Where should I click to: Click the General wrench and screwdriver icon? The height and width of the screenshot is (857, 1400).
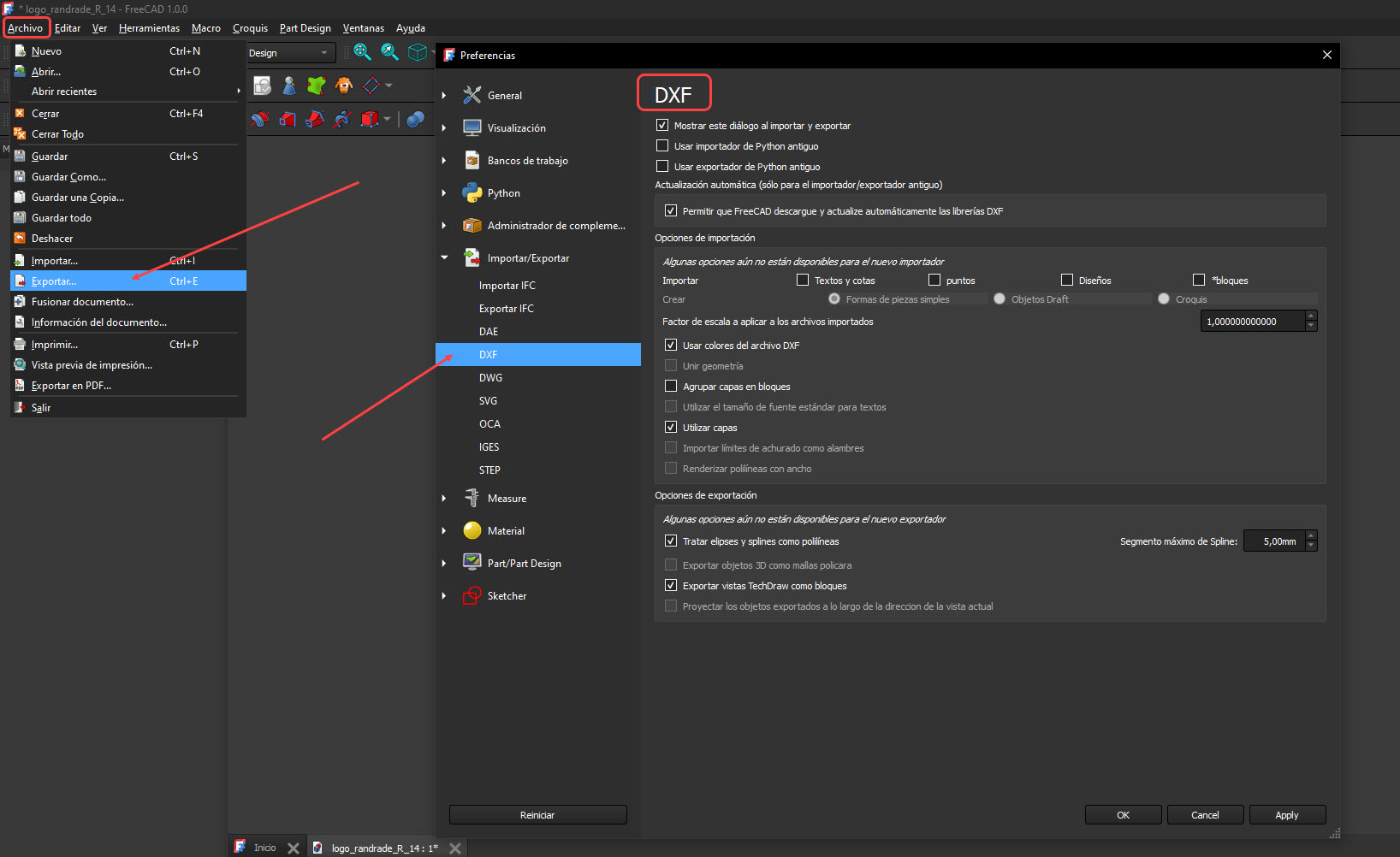tap(472, 95)
